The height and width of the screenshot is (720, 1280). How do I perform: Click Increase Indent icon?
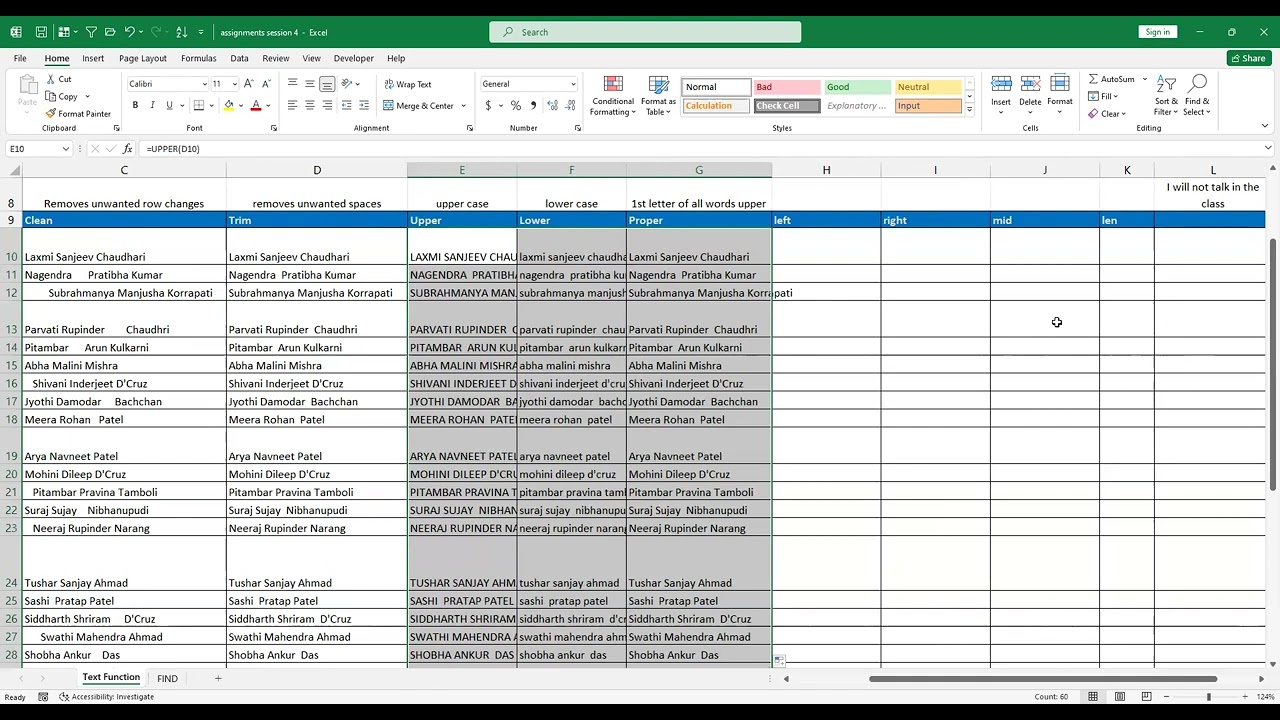tap(364, 105)
